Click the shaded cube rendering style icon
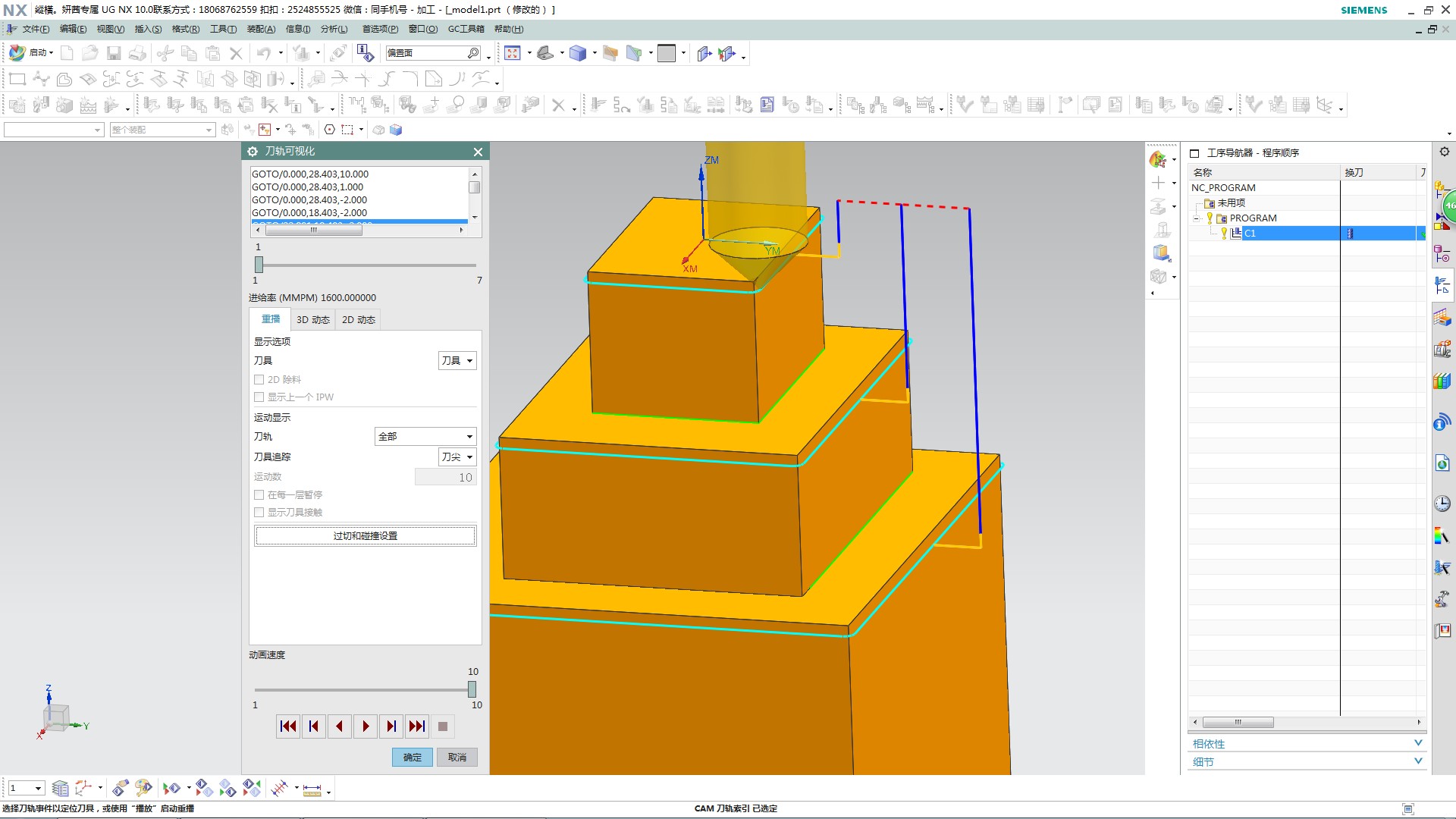The image size is (1456, 819). coord(578,53)
